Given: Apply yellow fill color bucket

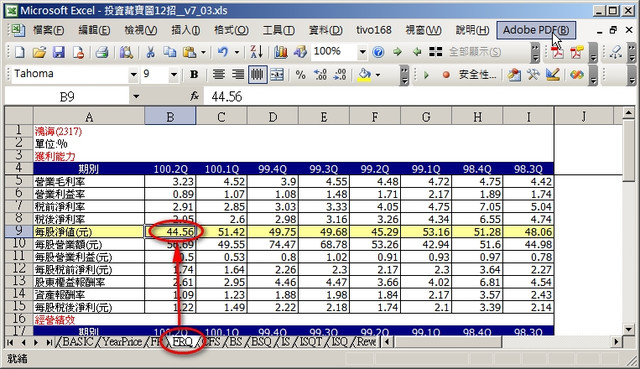Looking at the screenshot, I should pos(364,75).
